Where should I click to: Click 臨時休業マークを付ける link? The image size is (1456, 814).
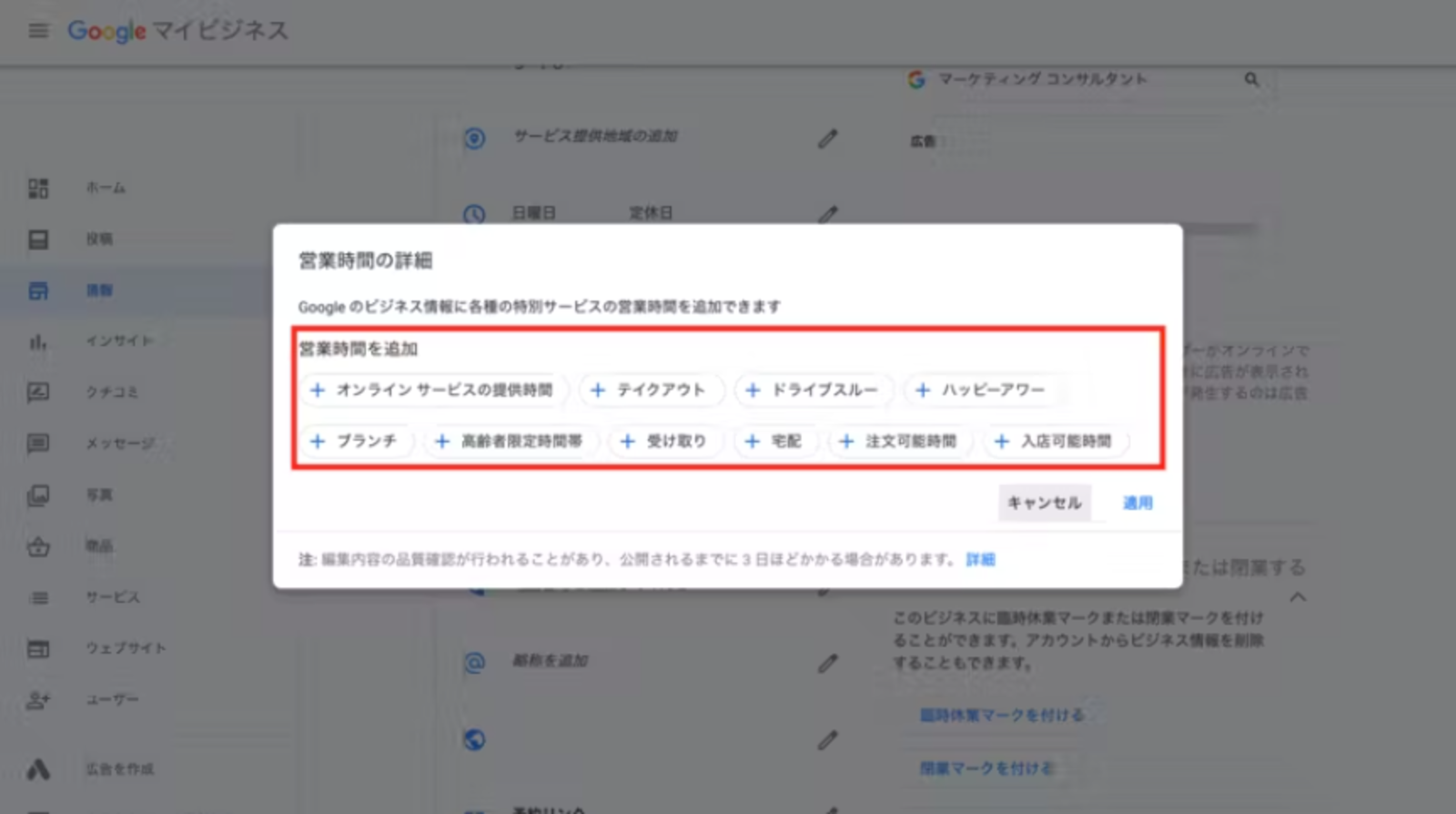click(x=1002, y=715)
